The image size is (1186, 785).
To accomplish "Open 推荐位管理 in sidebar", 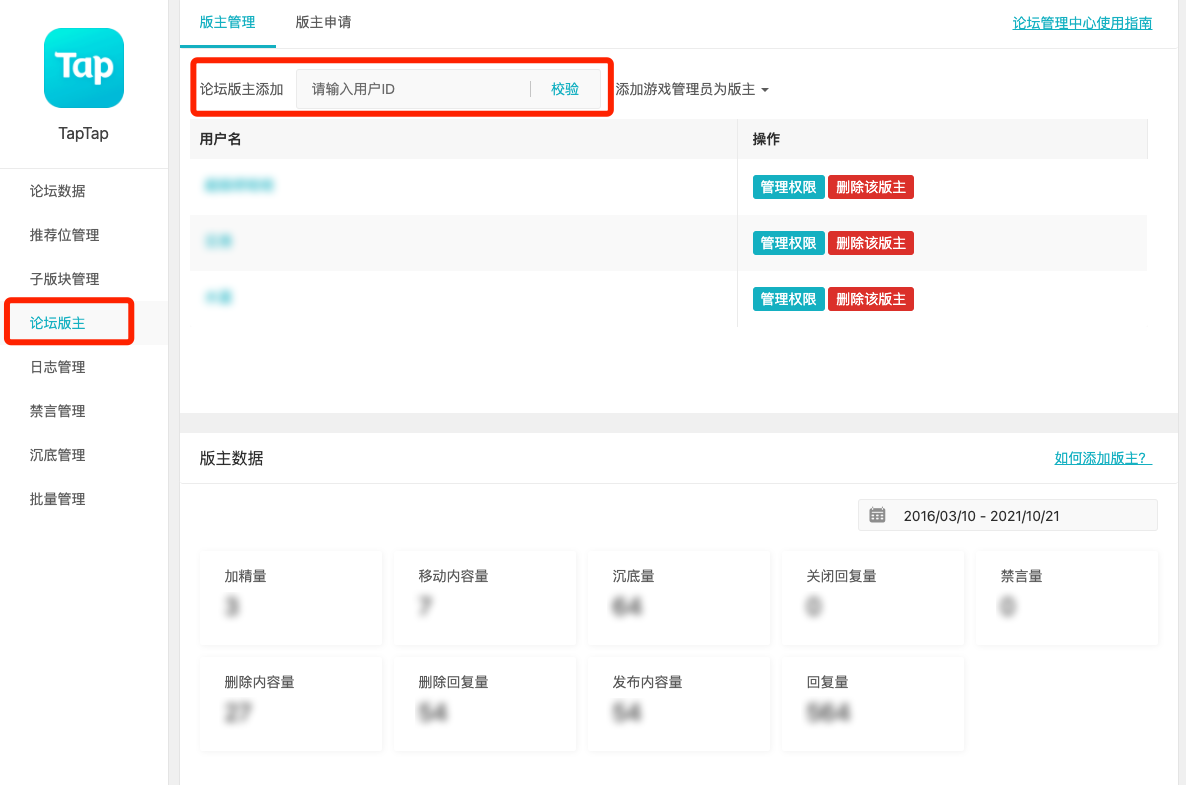I will (64, 235).
